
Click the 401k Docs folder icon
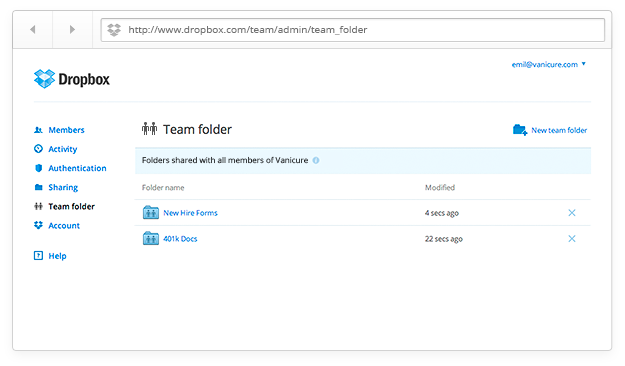tap(151, 238)
